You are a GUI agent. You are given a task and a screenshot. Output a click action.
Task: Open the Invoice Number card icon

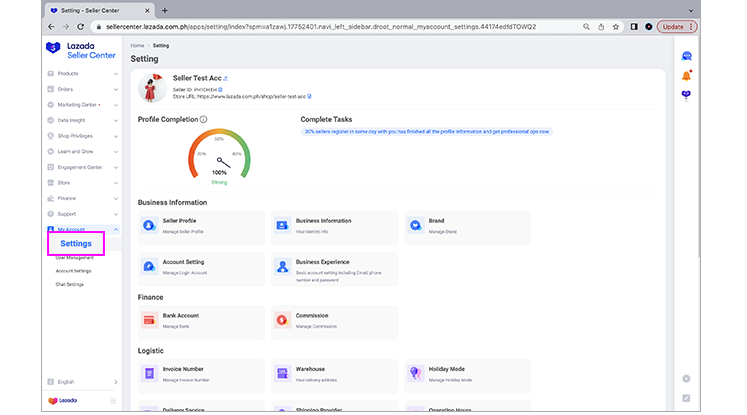[x=149, y=374]
